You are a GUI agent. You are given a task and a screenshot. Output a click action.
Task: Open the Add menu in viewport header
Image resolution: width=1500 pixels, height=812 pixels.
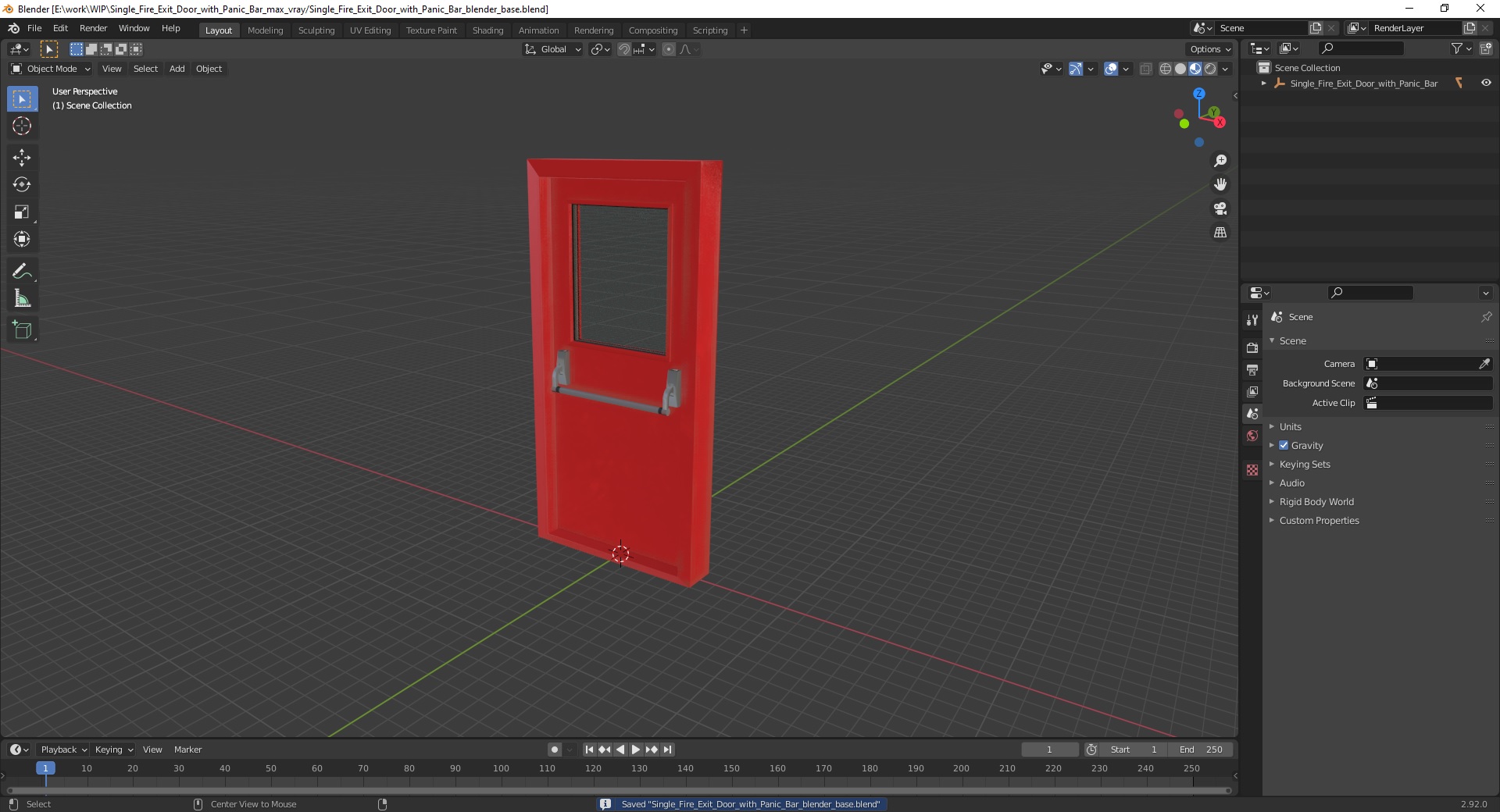[177, 69]
